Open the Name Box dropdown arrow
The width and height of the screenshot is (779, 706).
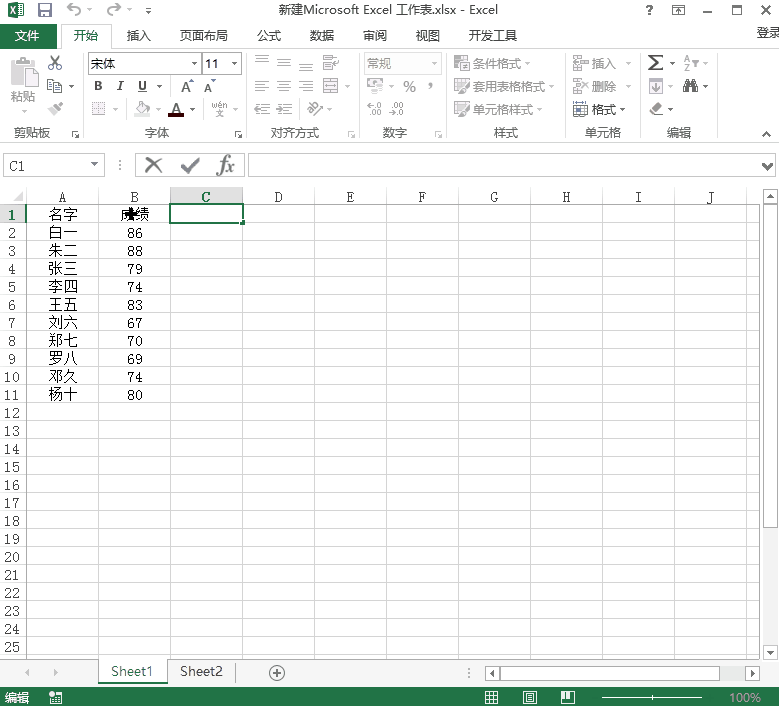click(95, 165)
